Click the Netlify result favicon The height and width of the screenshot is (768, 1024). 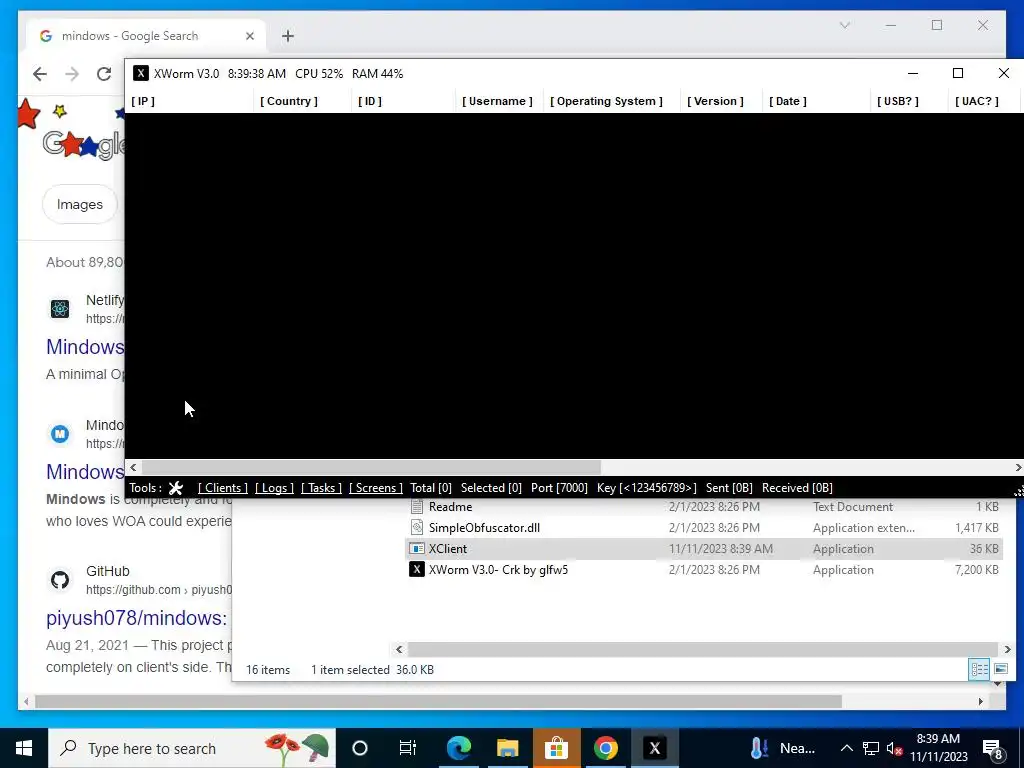pos(60,308)
